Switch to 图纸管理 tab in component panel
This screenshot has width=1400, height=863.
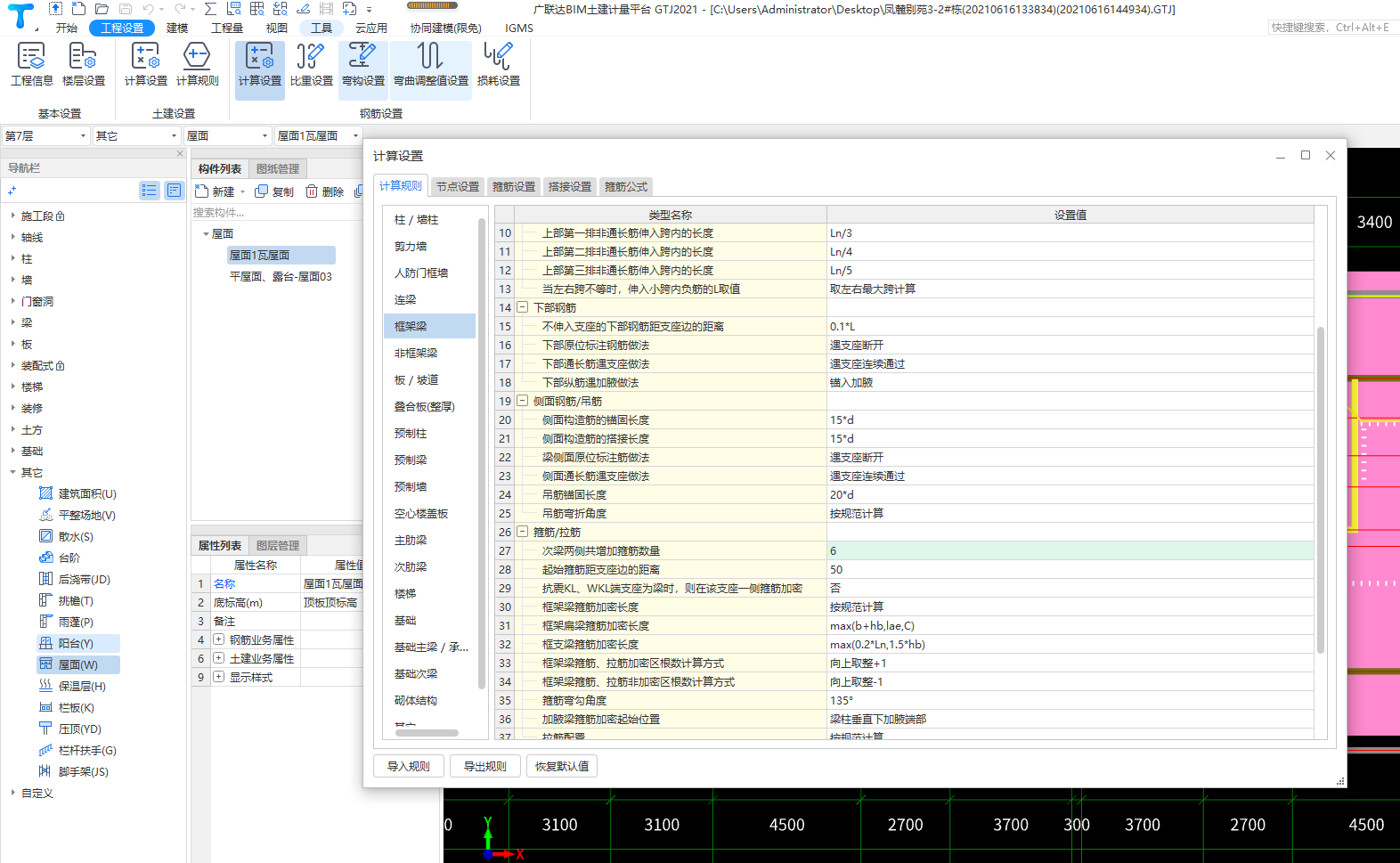[x=278, y=168]
